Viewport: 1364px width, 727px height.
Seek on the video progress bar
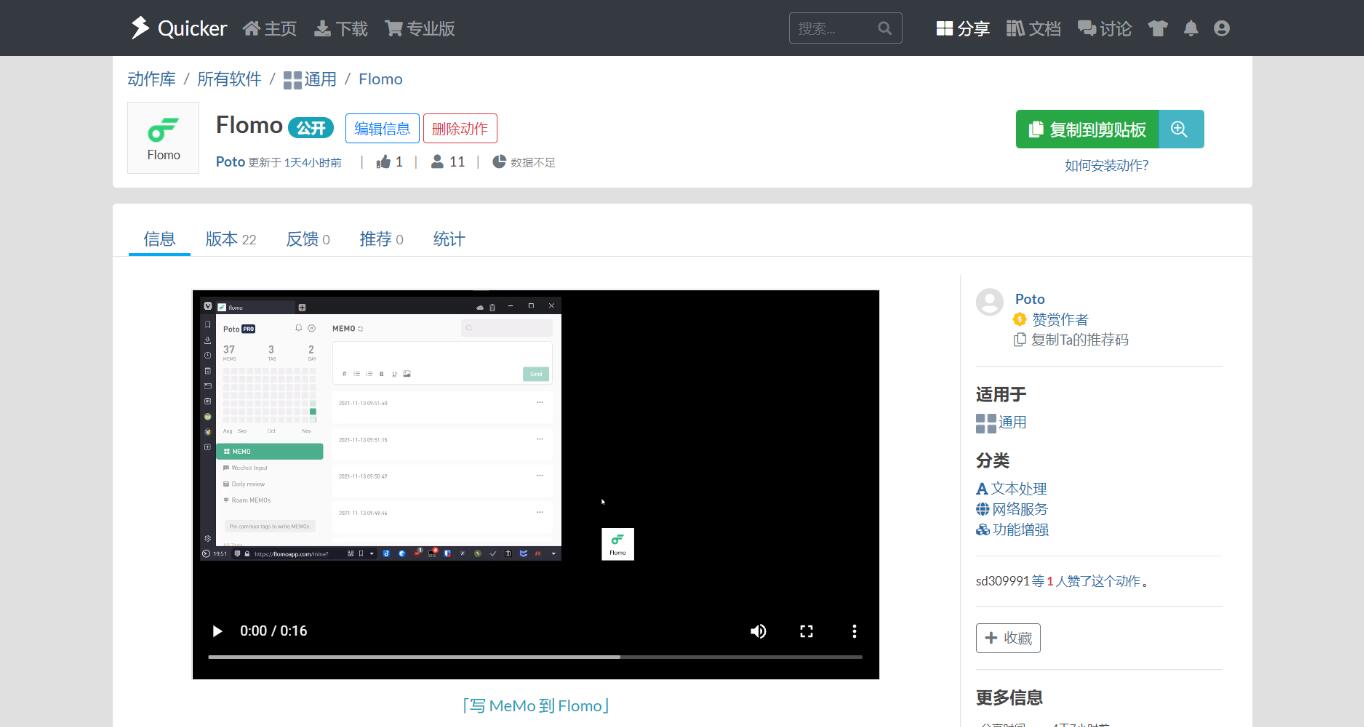tap(535, 657)
